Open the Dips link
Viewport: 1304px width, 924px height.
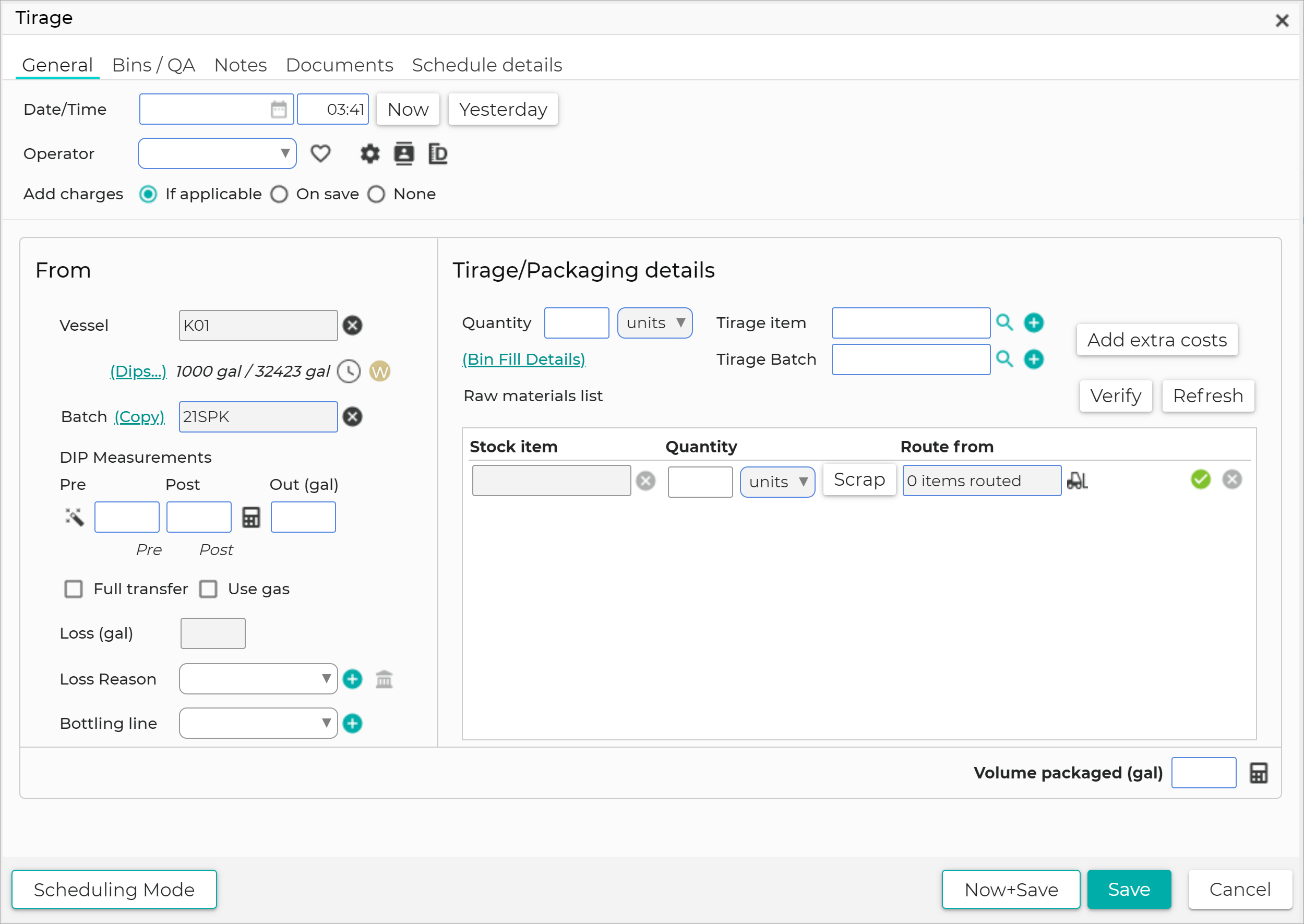pos(138,371)
